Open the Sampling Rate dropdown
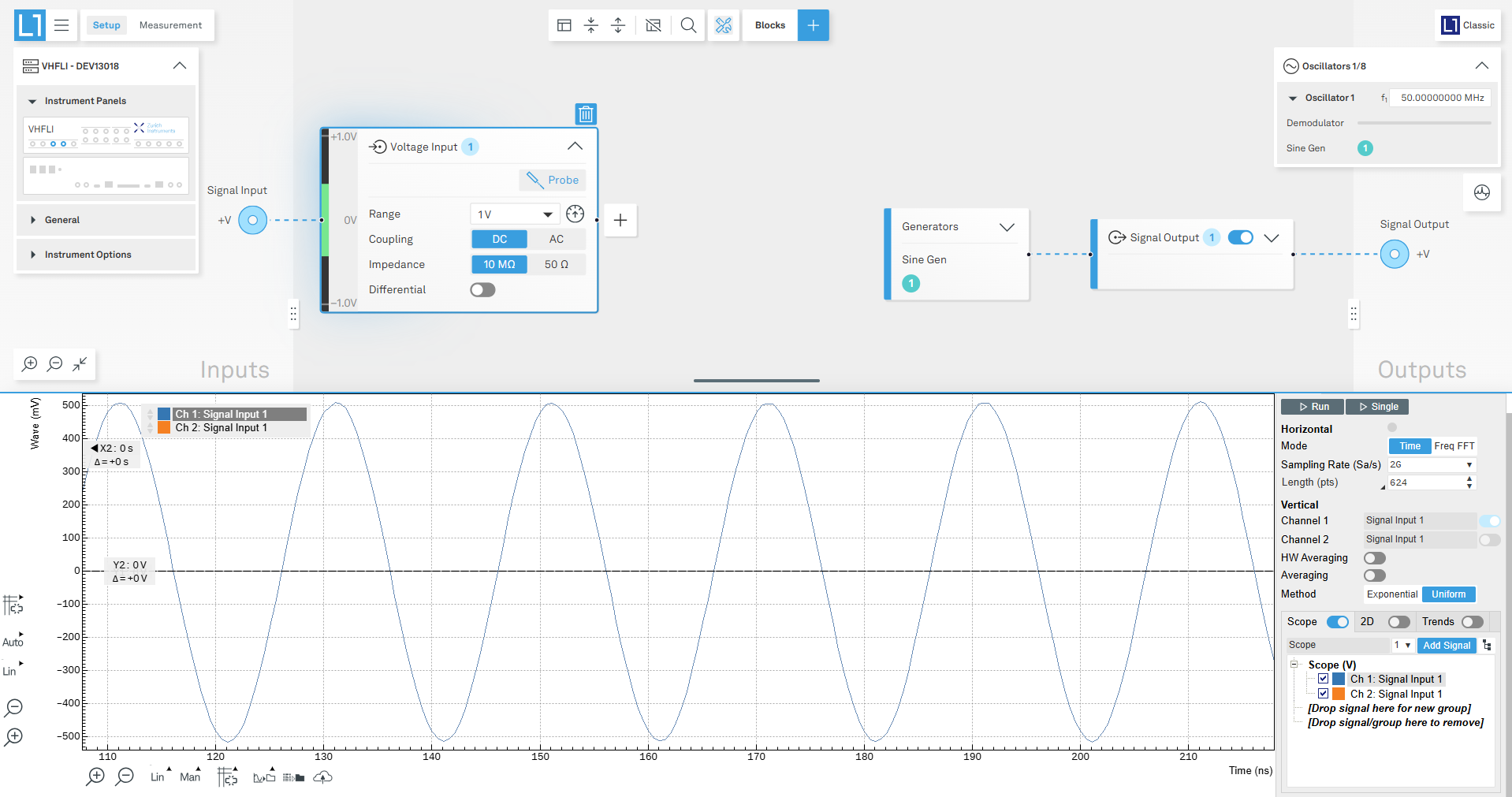The height and width of the screenshot is (797, 1512). coord(1431,465)
